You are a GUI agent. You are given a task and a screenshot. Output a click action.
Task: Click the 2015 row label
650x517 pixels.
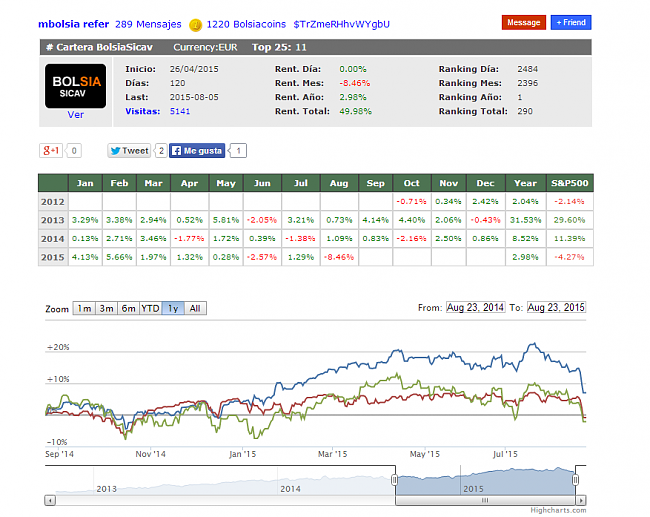(x=53, y=257)
